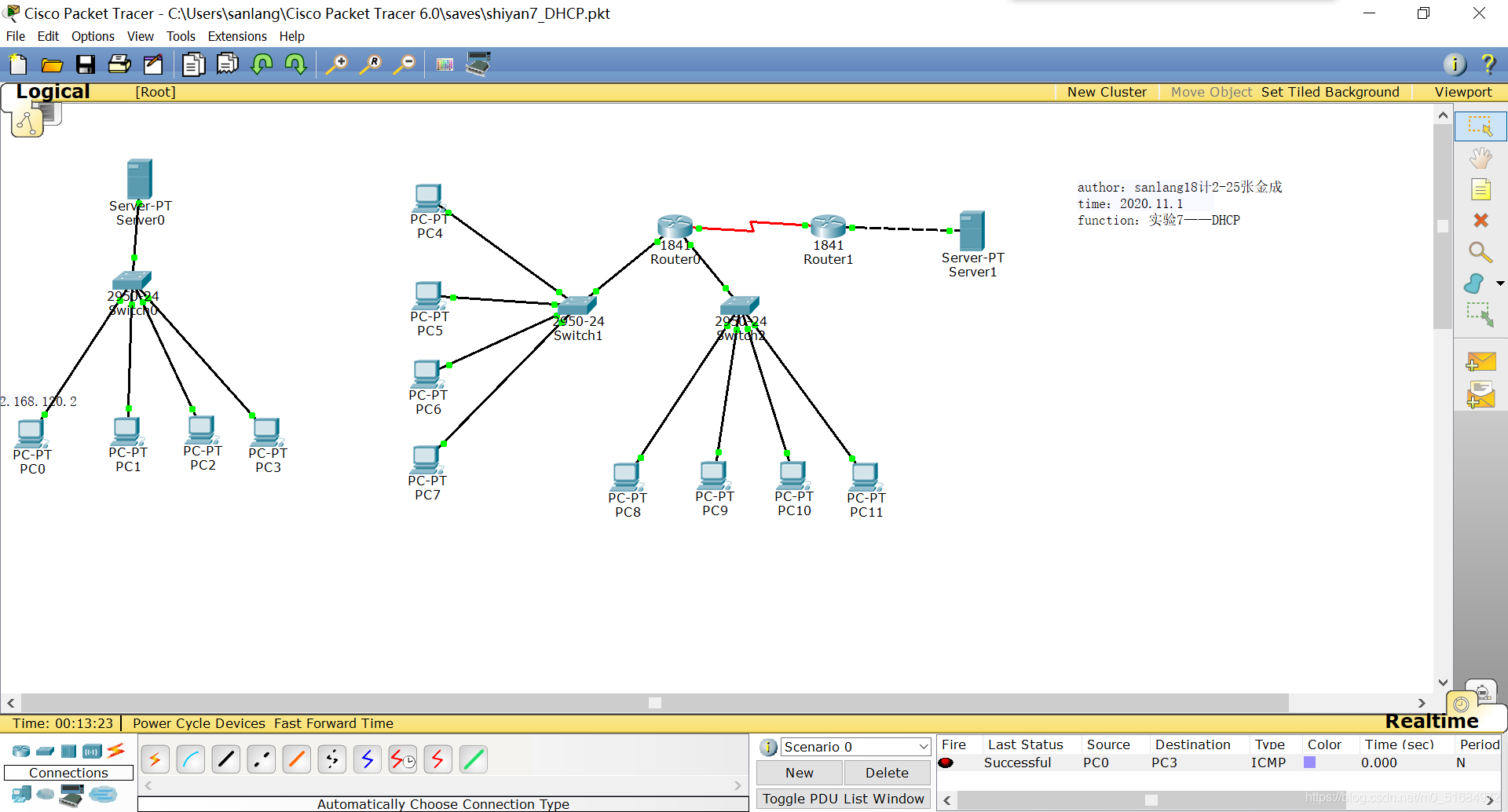Pick the Place Note tool
Viewport: 1508px width, 812px height.
coord(1481,189)
